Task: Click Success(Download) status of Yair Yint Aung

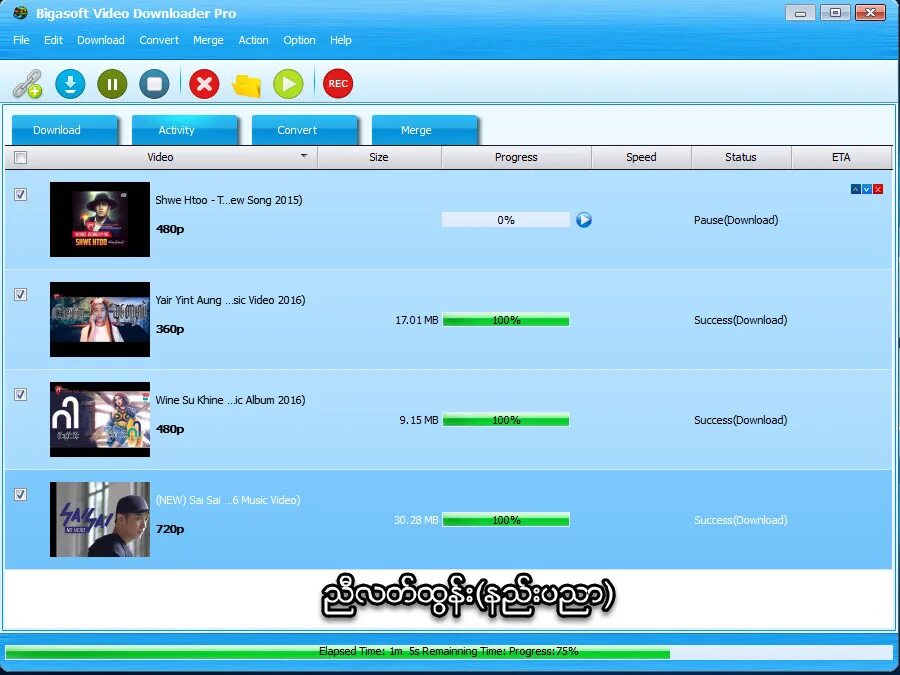Action: (740, 320)
